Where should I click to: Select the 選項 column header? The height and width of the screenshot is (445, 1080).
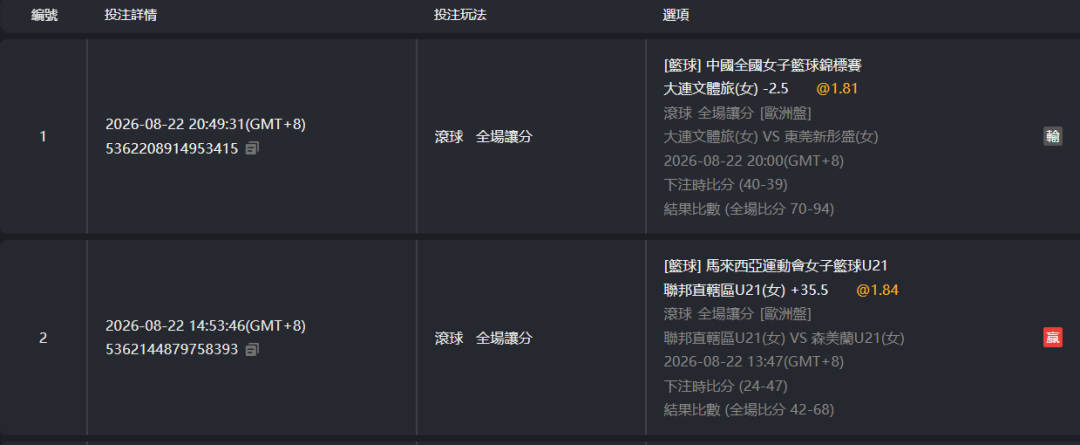tap(676, 15)
